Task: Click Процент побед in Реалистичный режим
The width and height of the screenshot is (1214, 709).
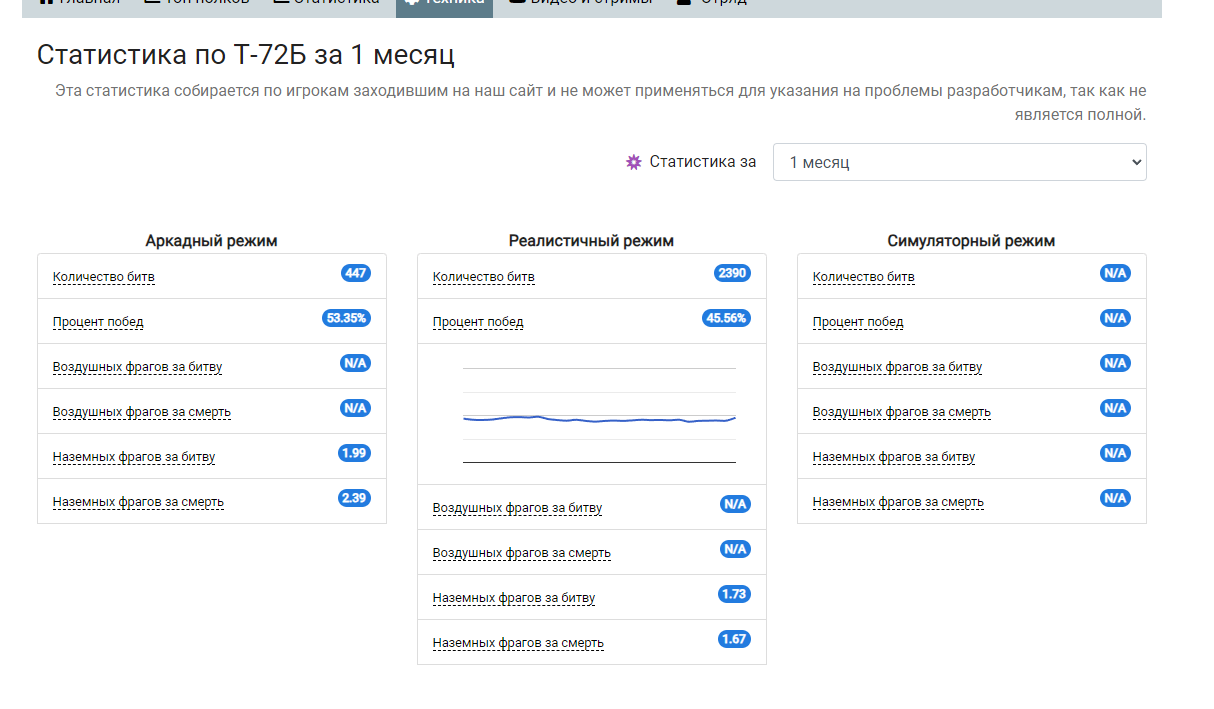Action: (x=478, y=322)
